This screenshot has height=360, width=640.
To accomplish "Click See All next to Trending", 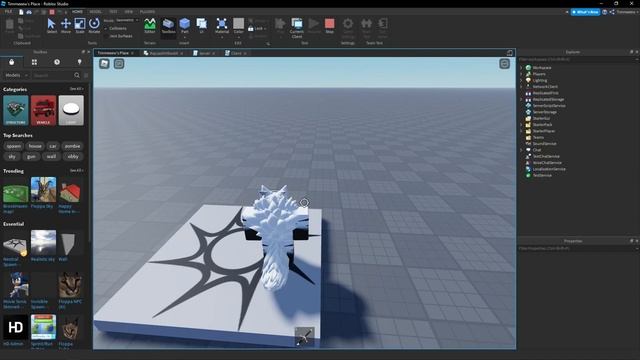I will coord(76,171).
